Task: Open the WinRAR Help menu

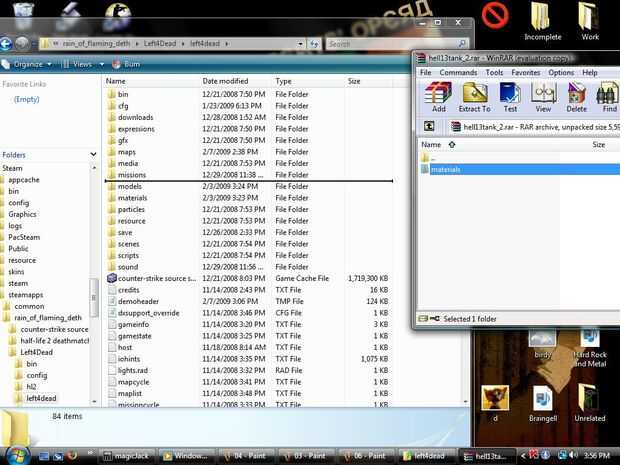Action: [x=590, y=72]
